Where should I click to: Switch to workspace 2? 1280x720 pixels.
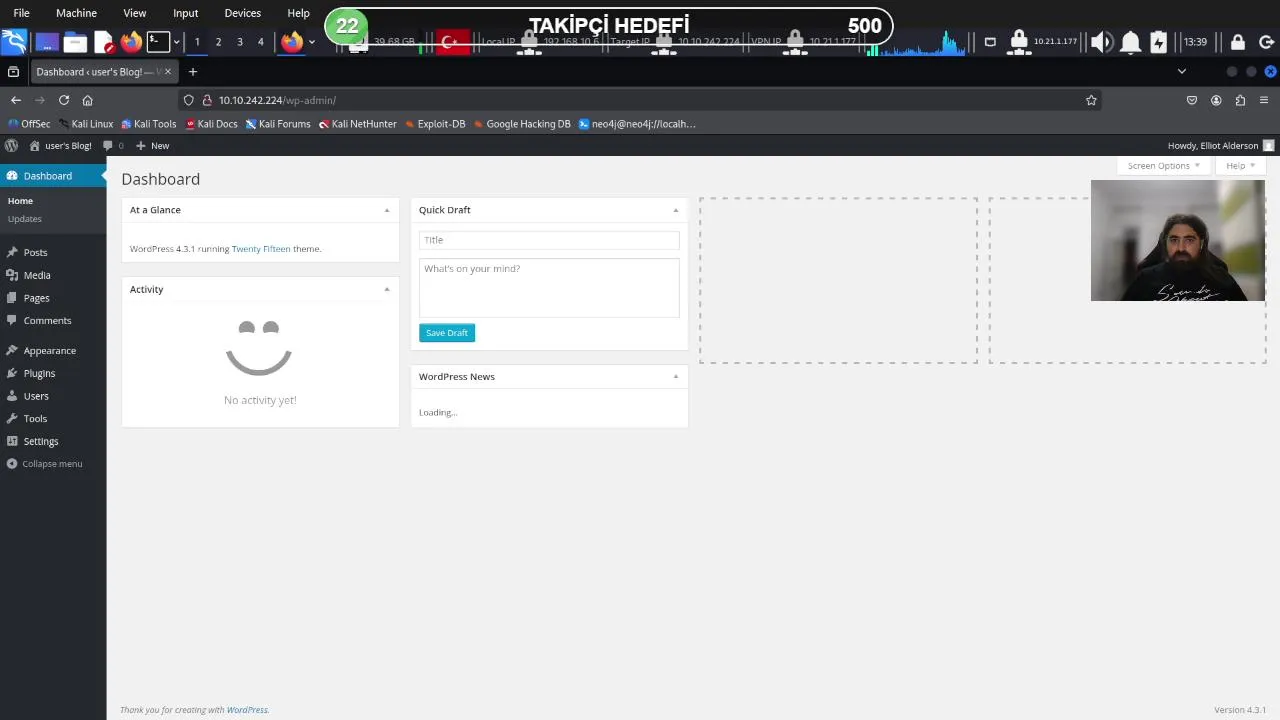pos(218,42)
